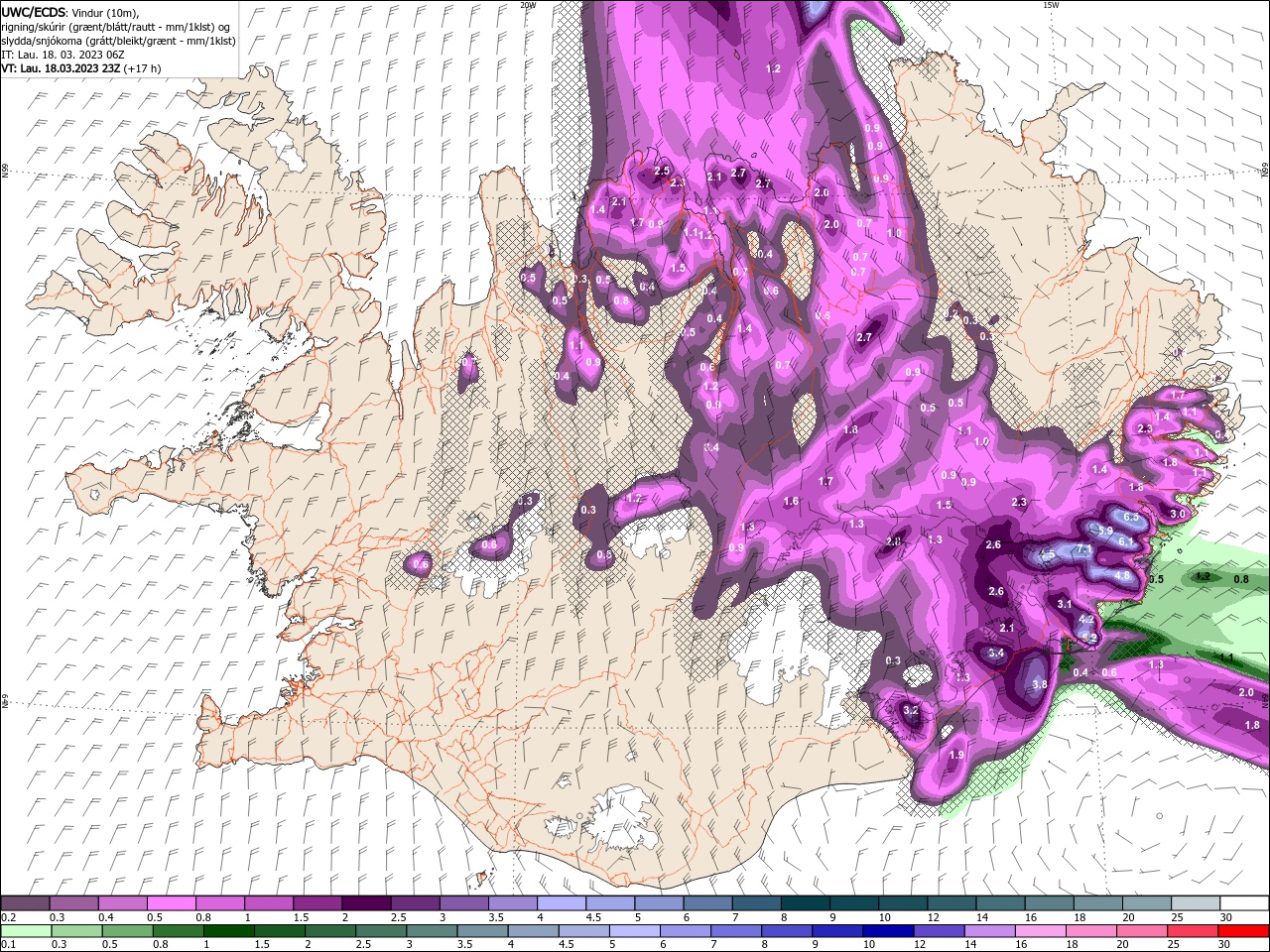Click the 'slydda/snjókoma' legend description line

(x=118, y=41)
